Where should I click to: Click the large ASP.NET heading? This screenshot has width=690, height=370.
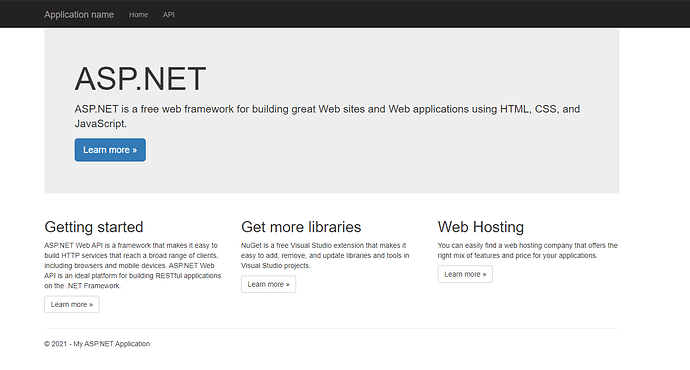[x=140, y=79]
